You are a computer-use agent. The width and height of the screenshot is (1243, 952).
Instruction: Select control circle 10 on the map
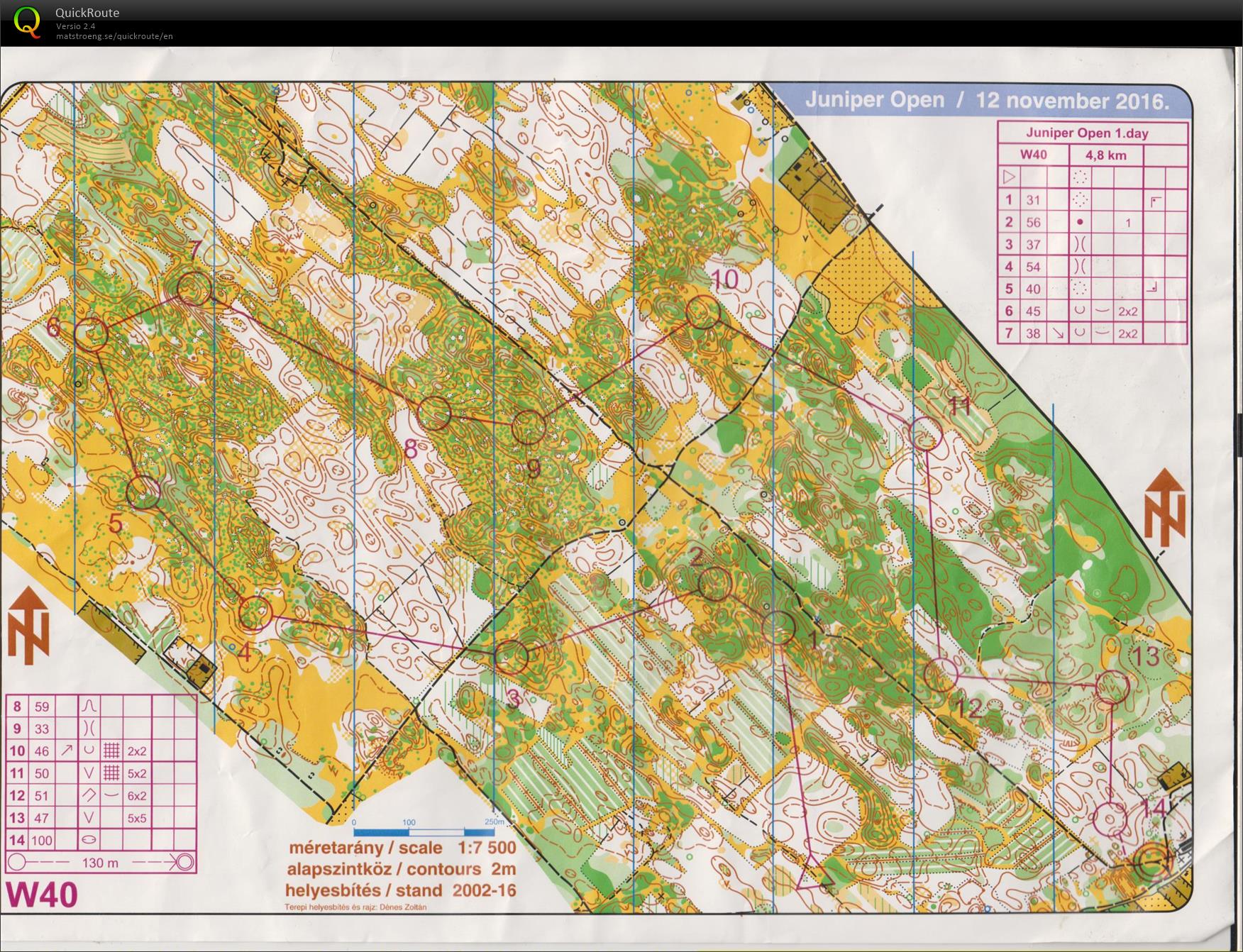(703, 312)
